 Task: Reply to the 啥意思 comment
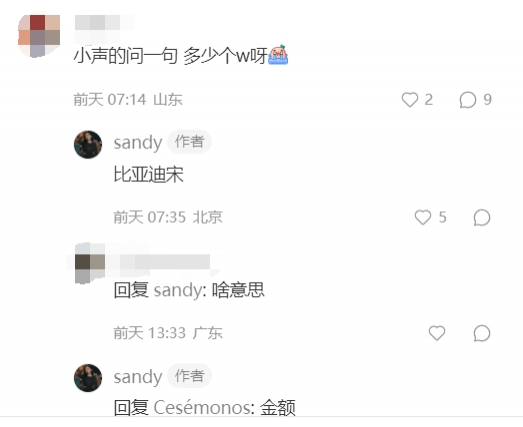click(482, 333)
